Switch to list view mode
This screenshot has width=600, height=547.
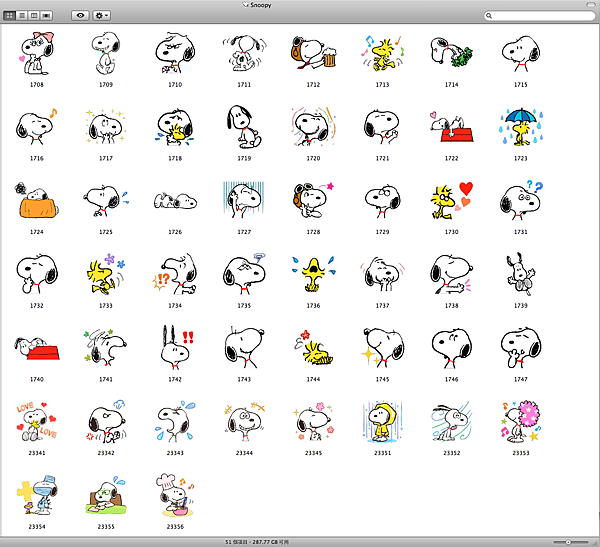click(x=22, y=16)
